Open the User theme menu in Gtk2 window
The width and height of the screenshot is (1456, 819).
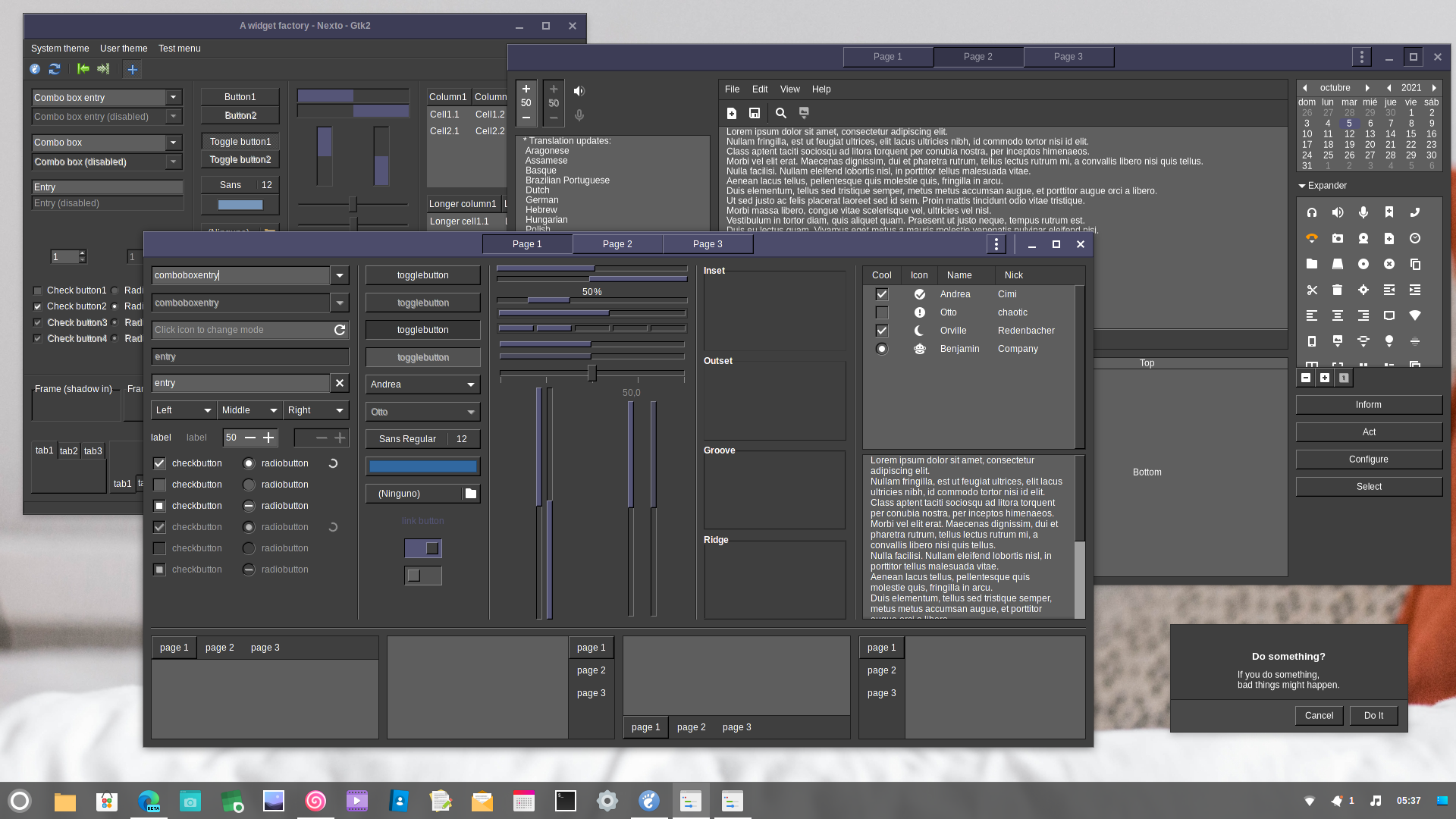tap(124, 49)
